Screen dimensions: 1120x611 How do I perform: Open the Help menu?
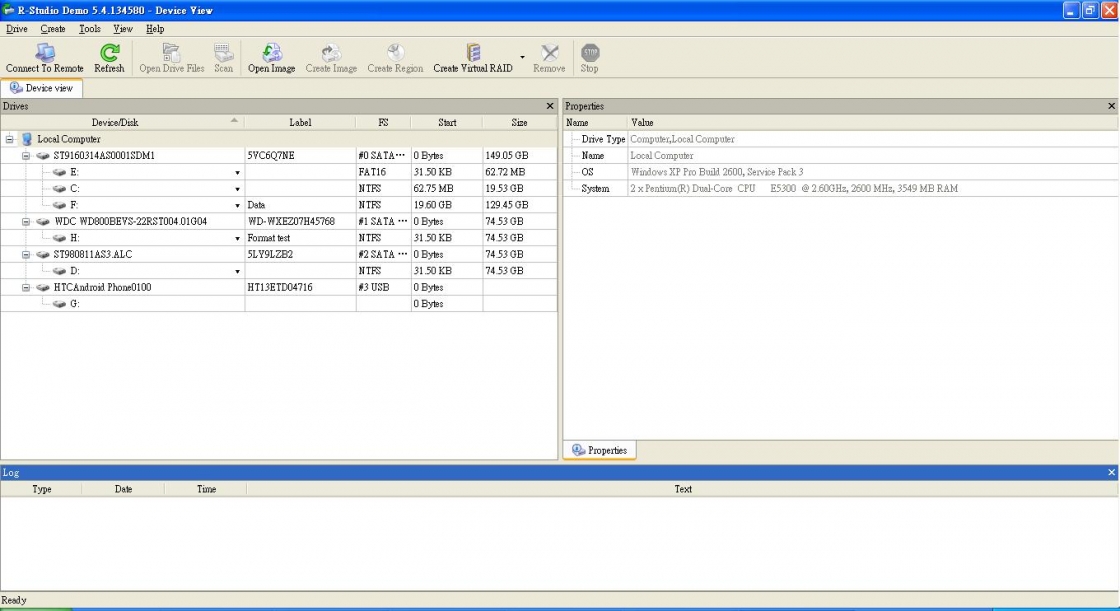click(155, 29)
